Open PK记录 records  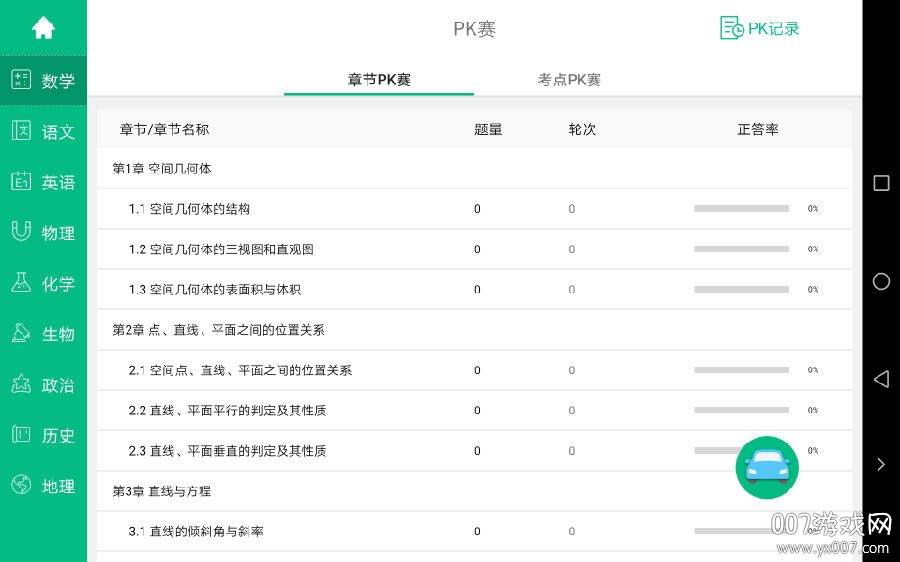pos(760,28)
